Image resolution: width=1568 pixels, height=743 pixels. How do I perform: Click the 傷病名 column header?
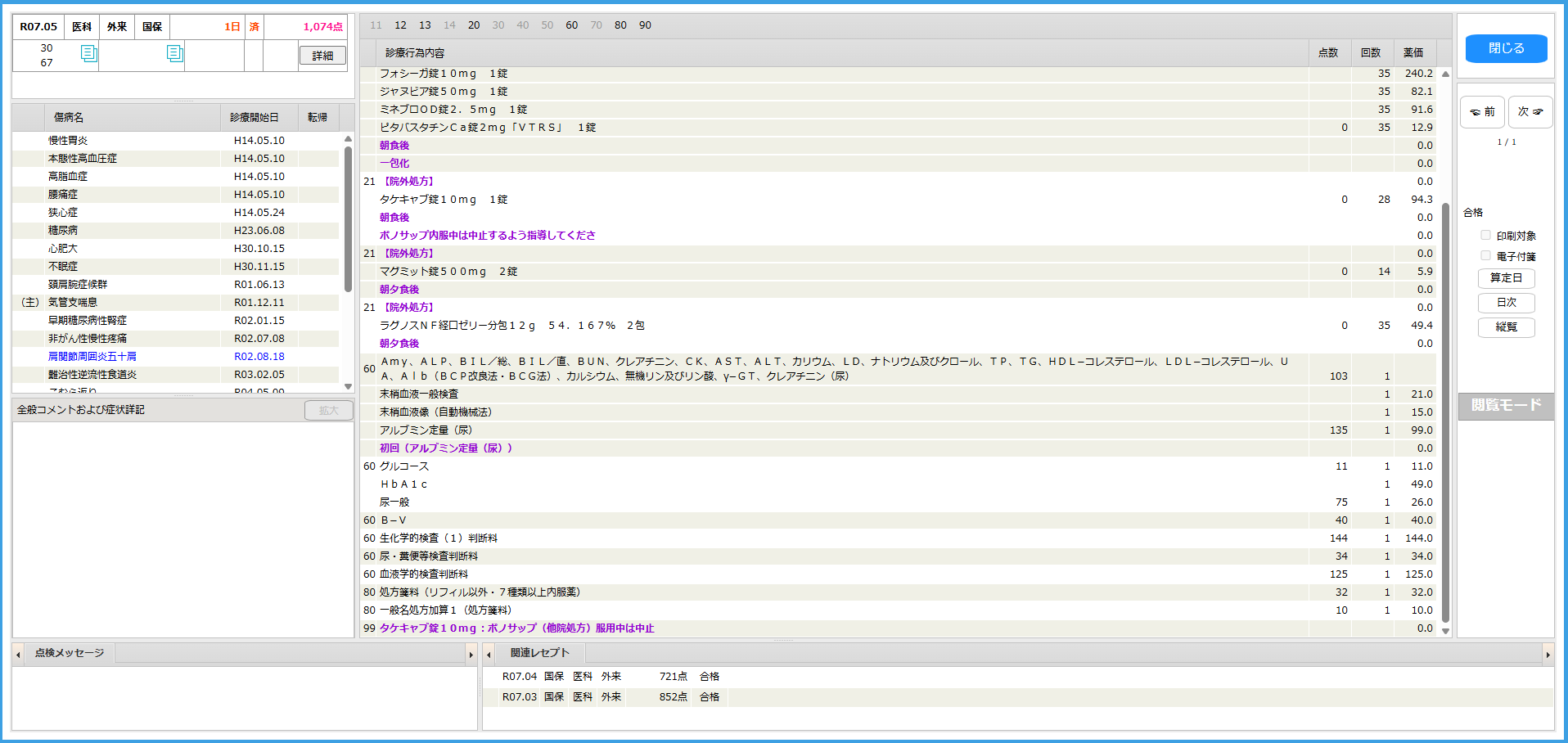132,118
